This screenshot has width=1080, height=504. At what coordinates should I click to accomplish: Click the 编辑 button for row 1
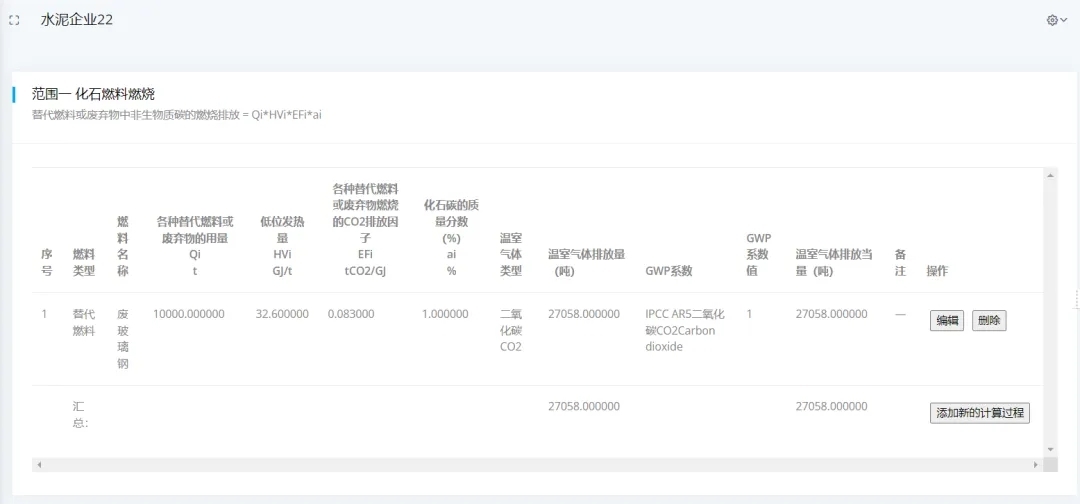(946, 321)
